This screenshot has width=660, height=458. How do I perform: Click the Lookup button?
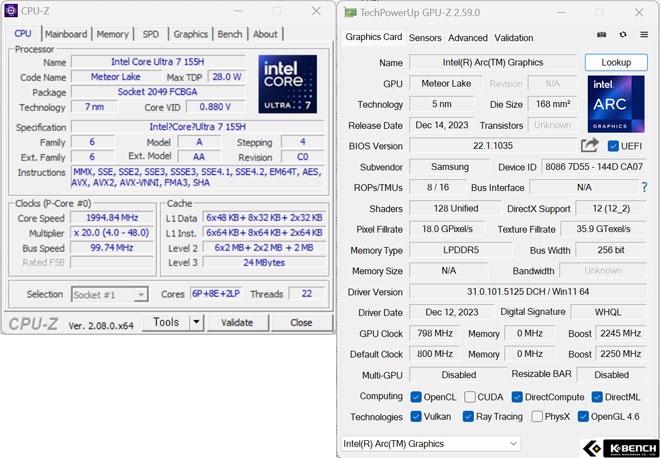[616, 62]
